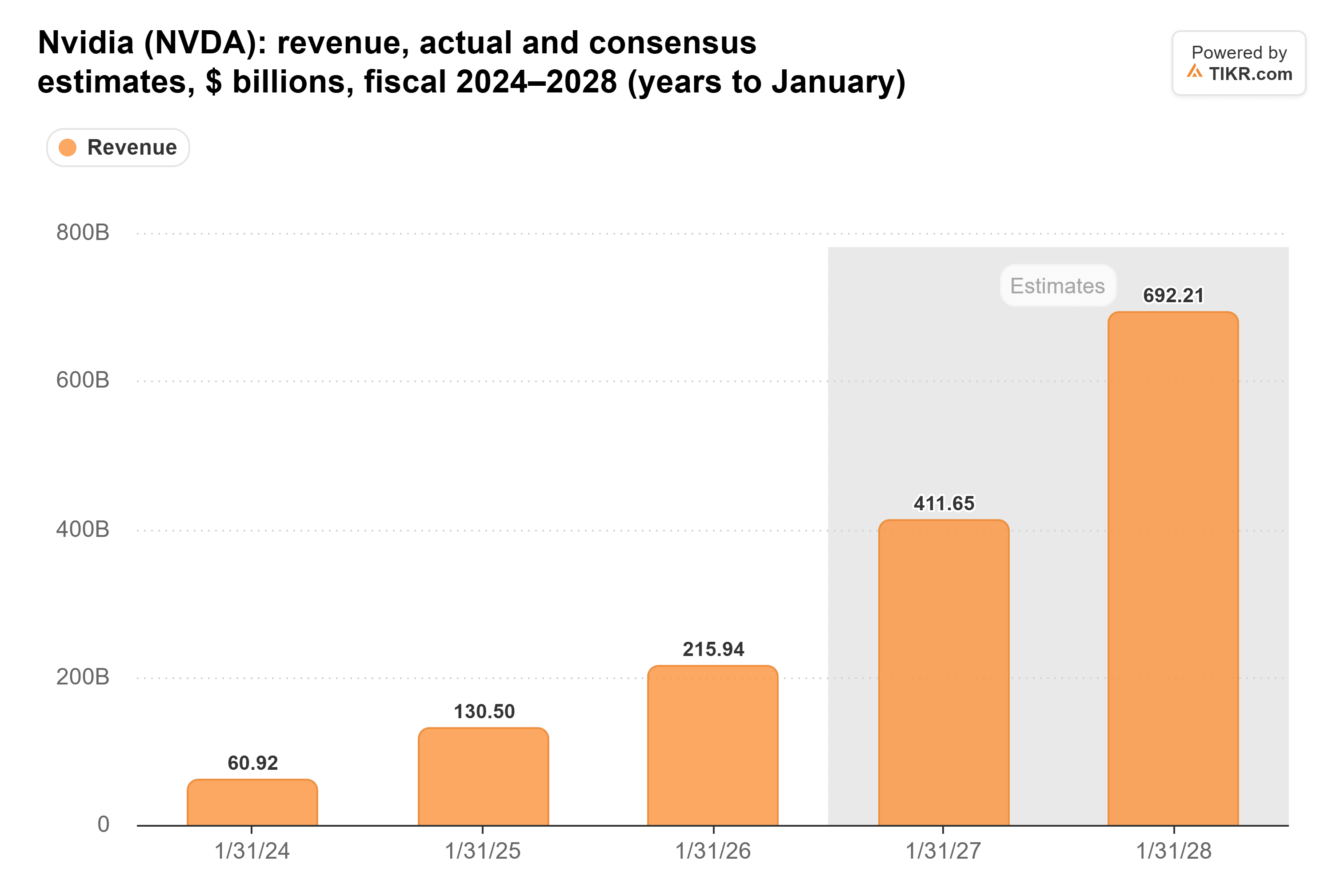Click the 1/31/26 date label

[x=713, y=851]
